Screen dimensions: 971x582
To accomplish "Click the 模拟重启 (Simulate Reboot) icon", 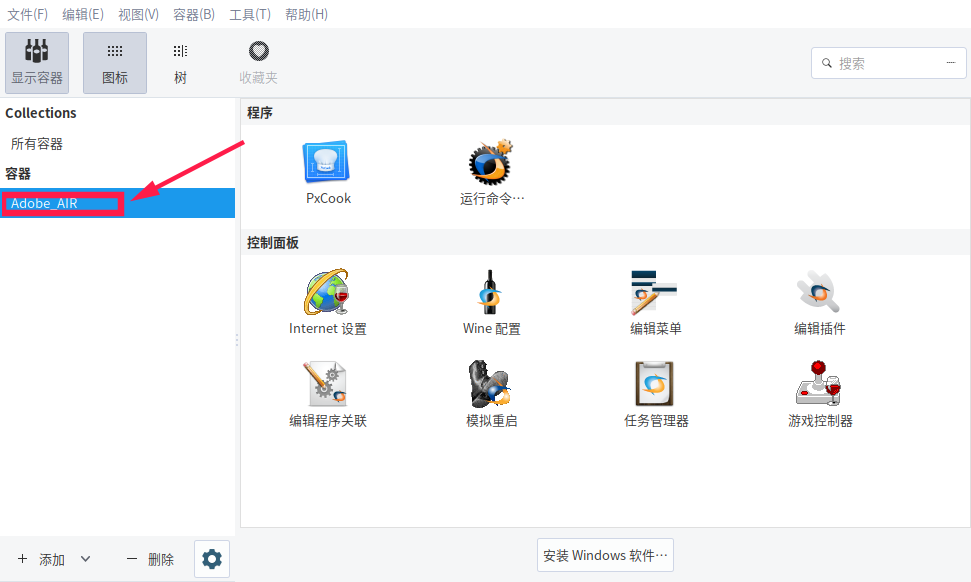I will click(x=491, y=386).
